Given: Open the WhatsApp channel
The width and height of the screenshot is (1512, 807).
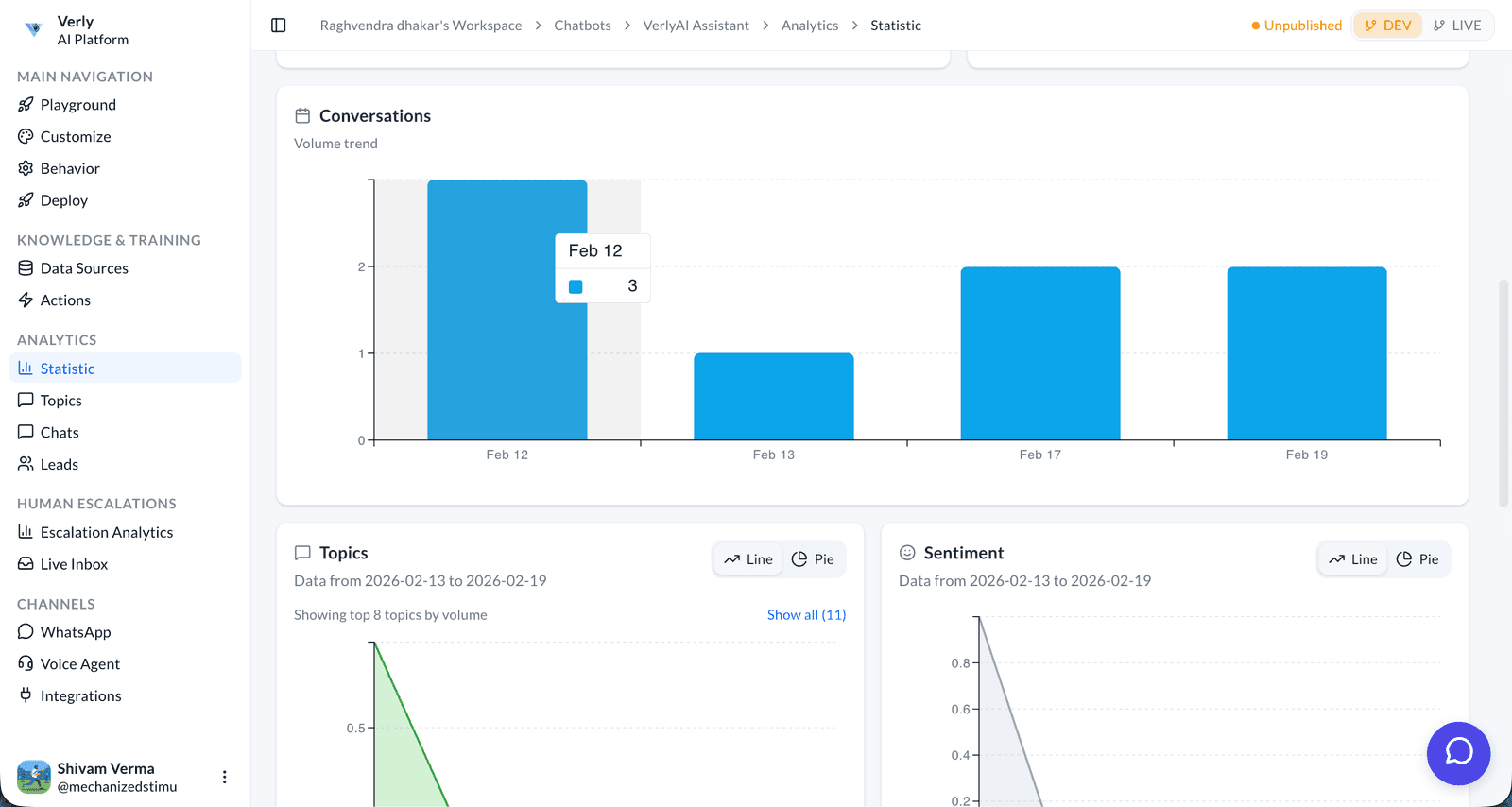Looking at the screenshot, I should coord(75,632).
